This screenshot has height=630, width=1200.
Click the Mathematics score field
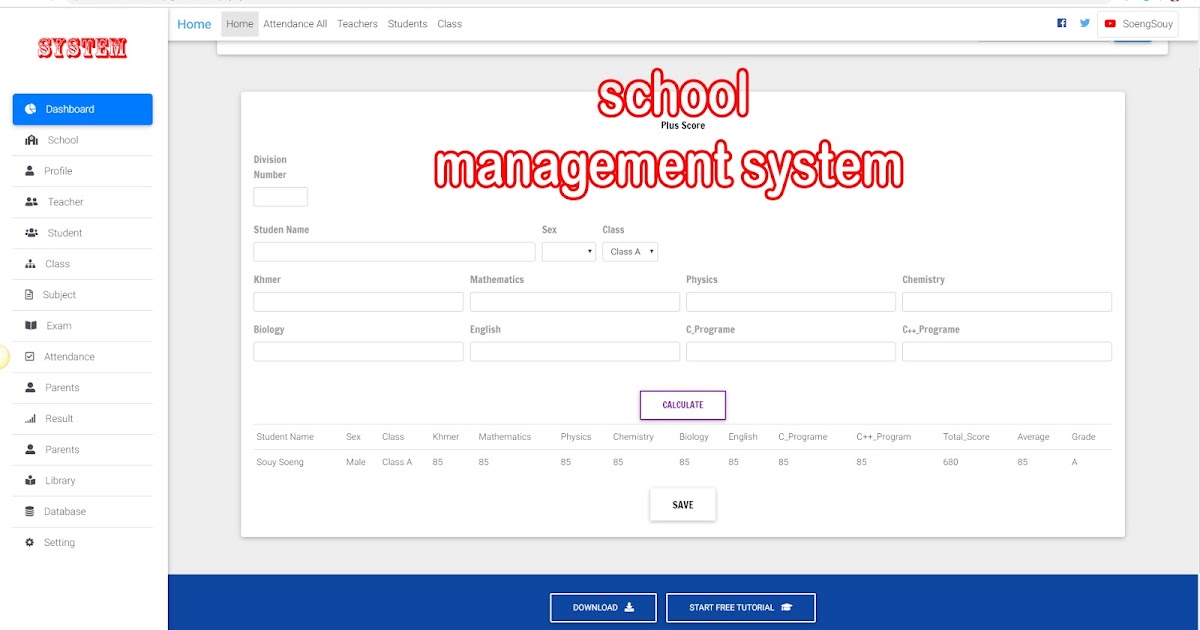coord(575,302)
